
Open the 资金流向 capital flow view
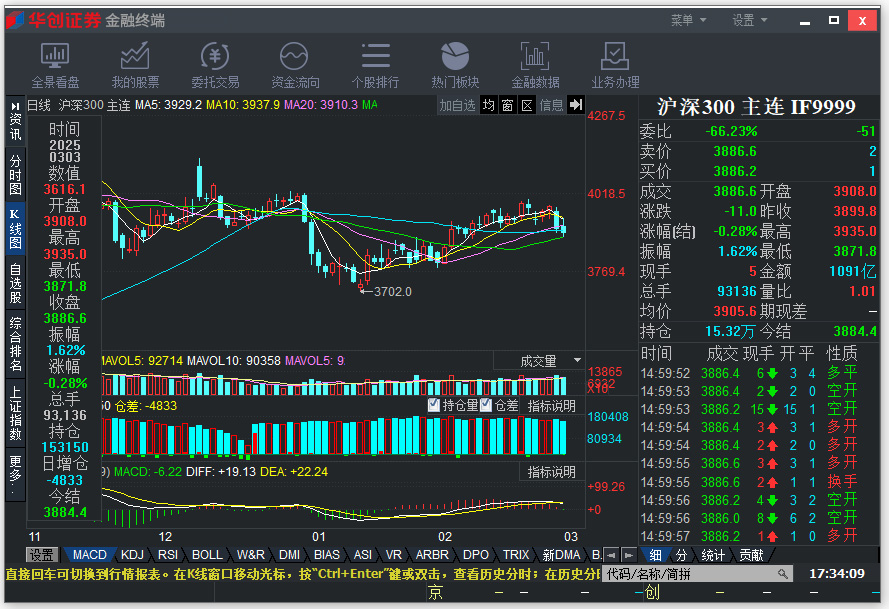pos(294,64)
